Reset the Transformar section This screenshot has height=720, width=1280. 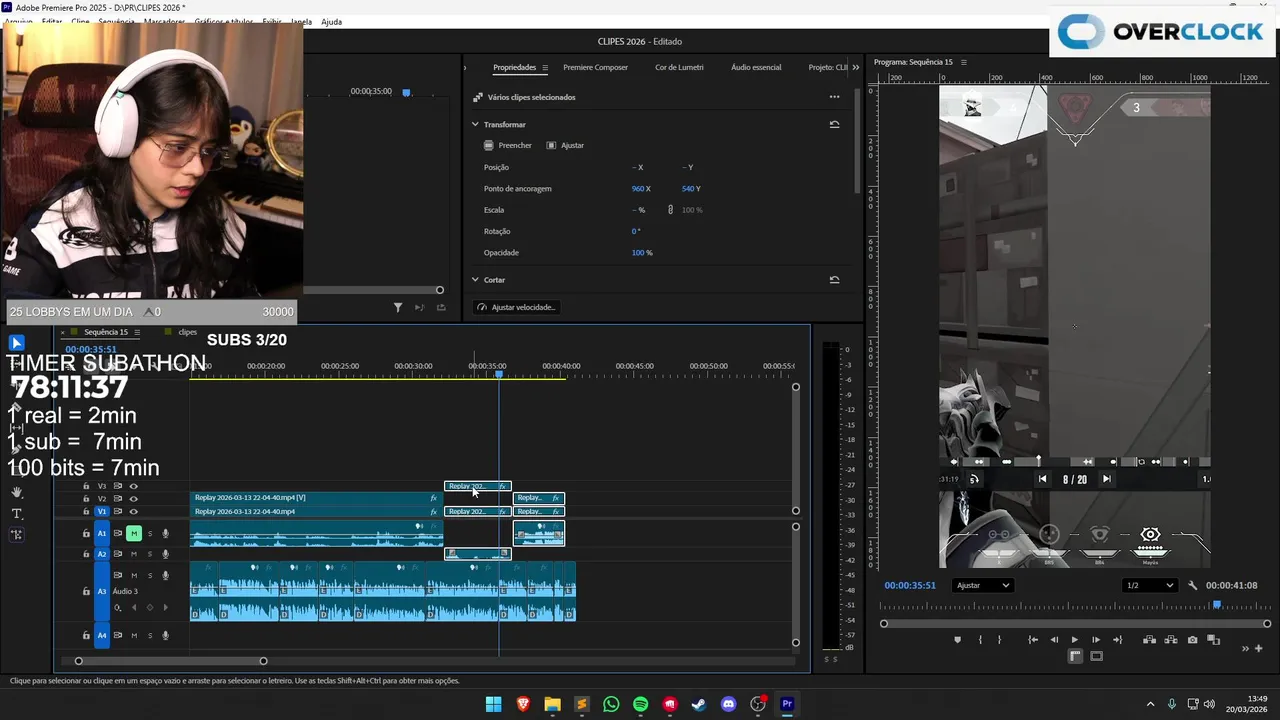(x=834, y=125)
